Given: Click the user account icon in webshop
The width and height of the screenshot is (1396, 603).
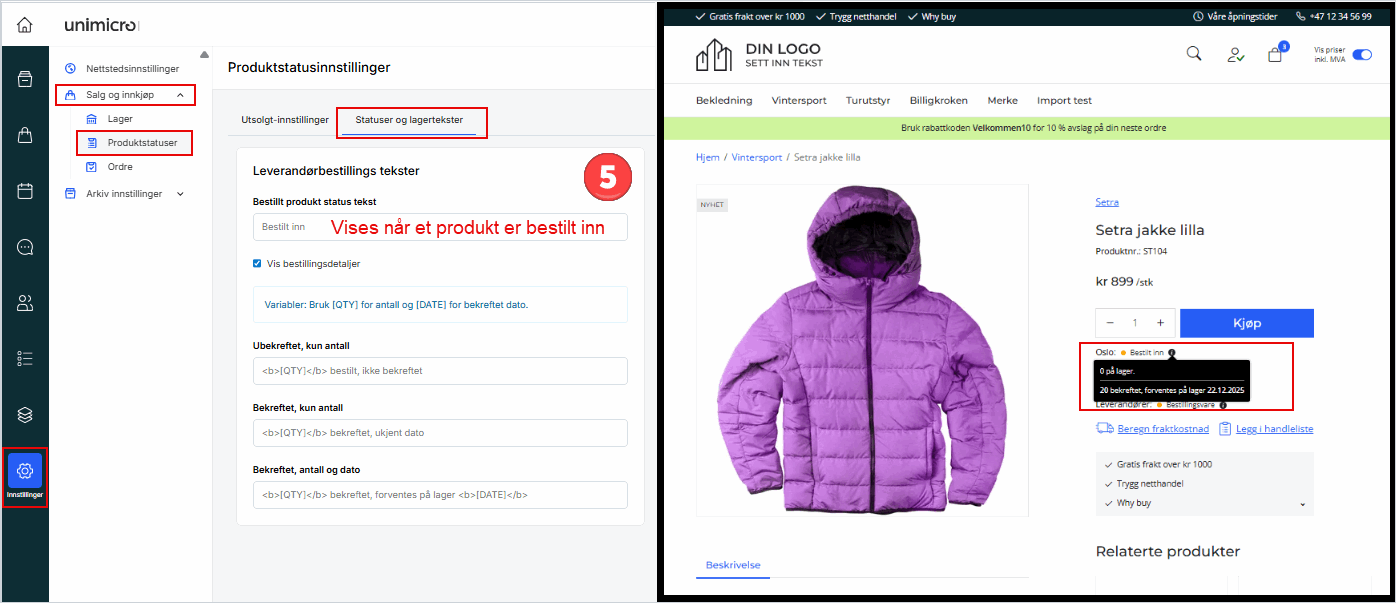Looking at the screenshot, I should tap(1235, 55).
